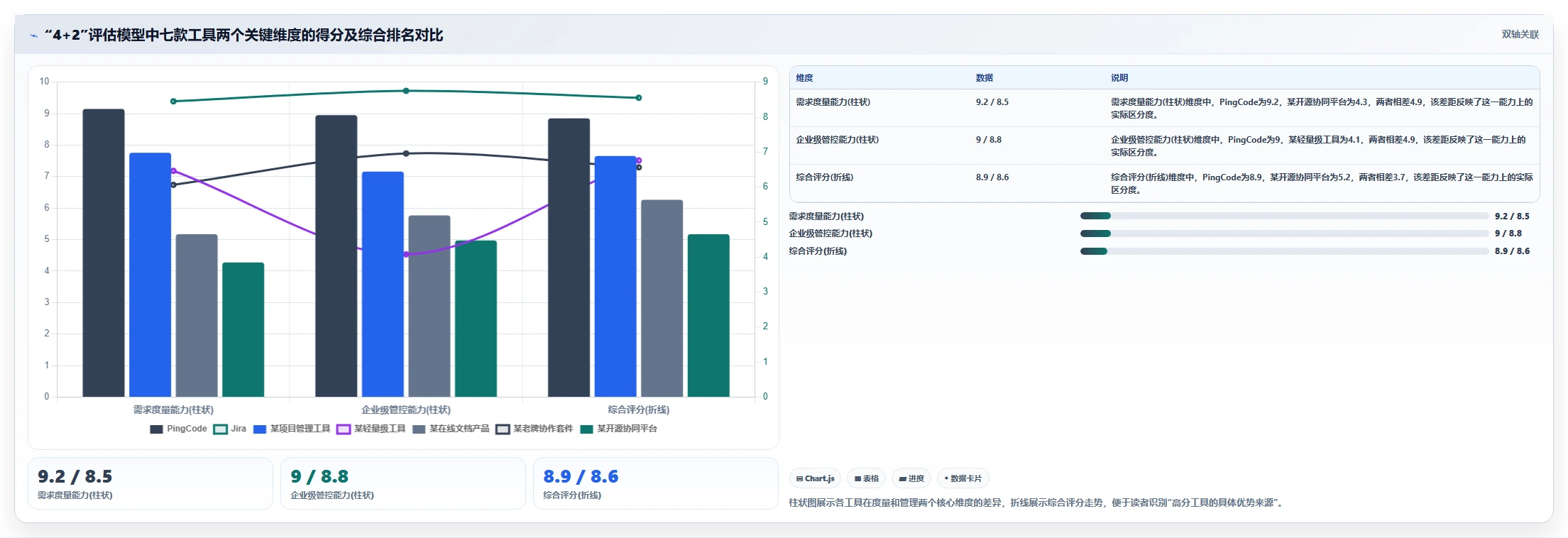The height and width of the screenshot is (538, 1568).
Task: Click the 需求度量能力(柱状) progress bar
Action: 1284,216
